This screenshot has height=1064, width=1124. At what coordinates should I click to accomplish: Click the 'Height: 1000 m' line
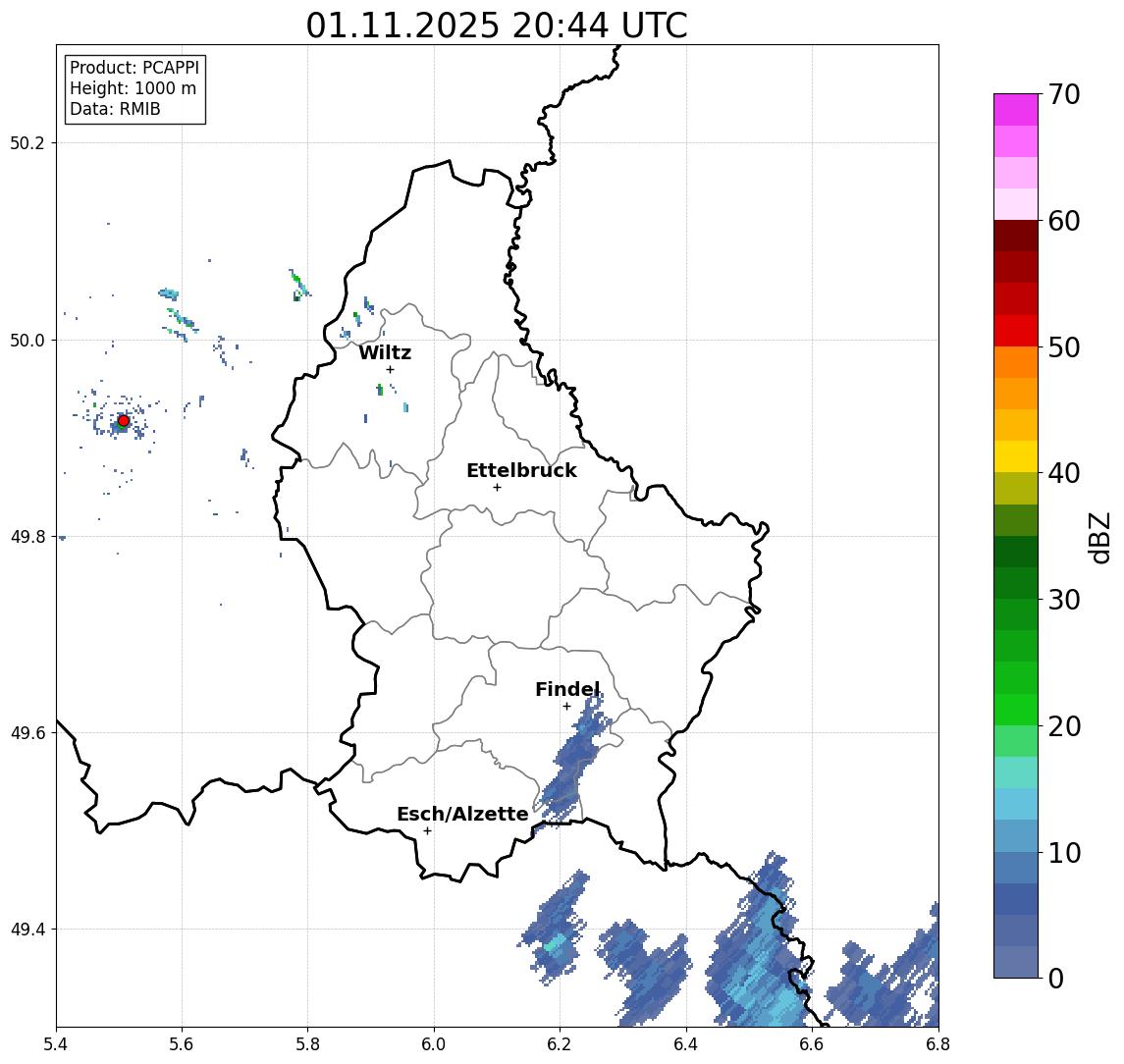point(133,88)
